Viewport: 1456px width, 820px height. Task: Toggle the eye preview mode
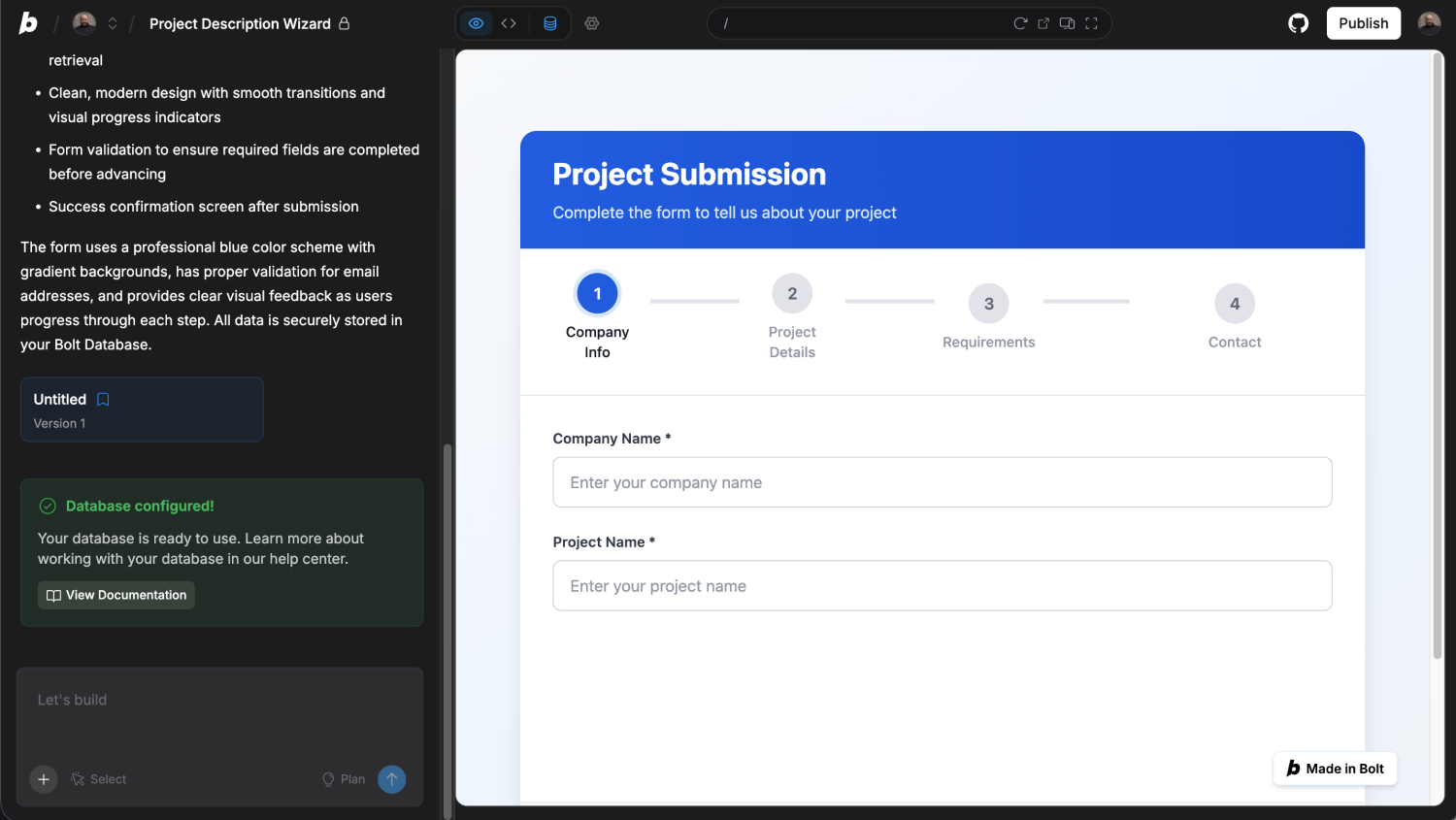tap(475, 22)
